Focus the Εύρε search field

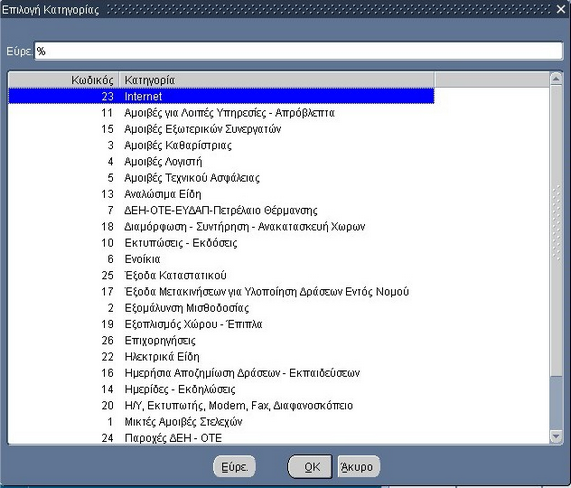299,51
